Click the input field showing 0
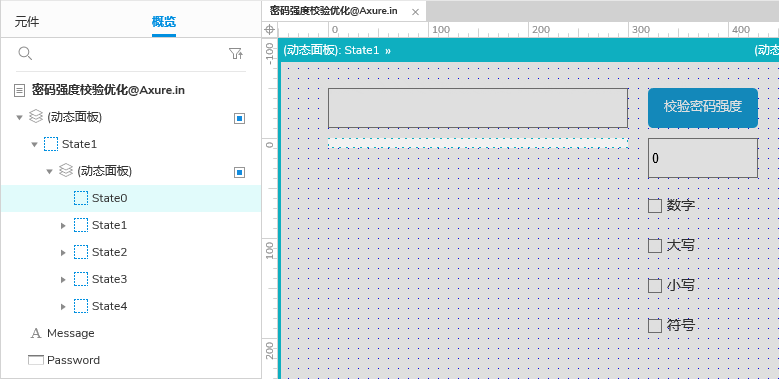The width and height of the screenshot is (779, 379). [703, 158]
